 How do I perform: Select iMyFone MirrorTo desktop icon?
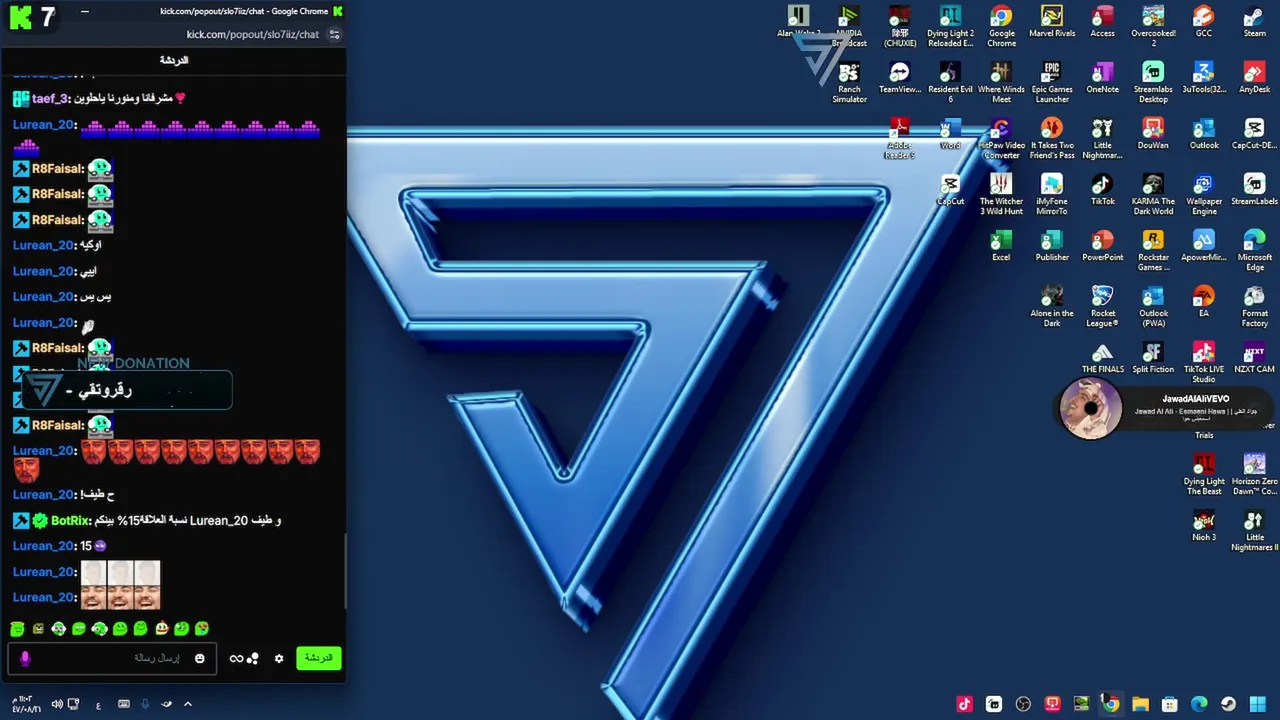tap(1052, 195)
